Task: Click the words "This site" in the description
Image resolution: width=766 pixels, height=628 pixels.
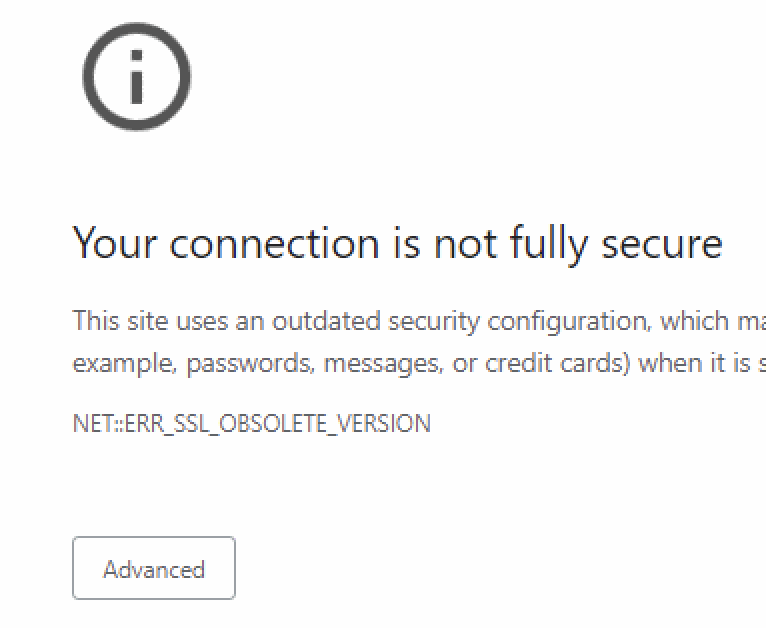Action: pyautogui.click(x=120, y=321)
